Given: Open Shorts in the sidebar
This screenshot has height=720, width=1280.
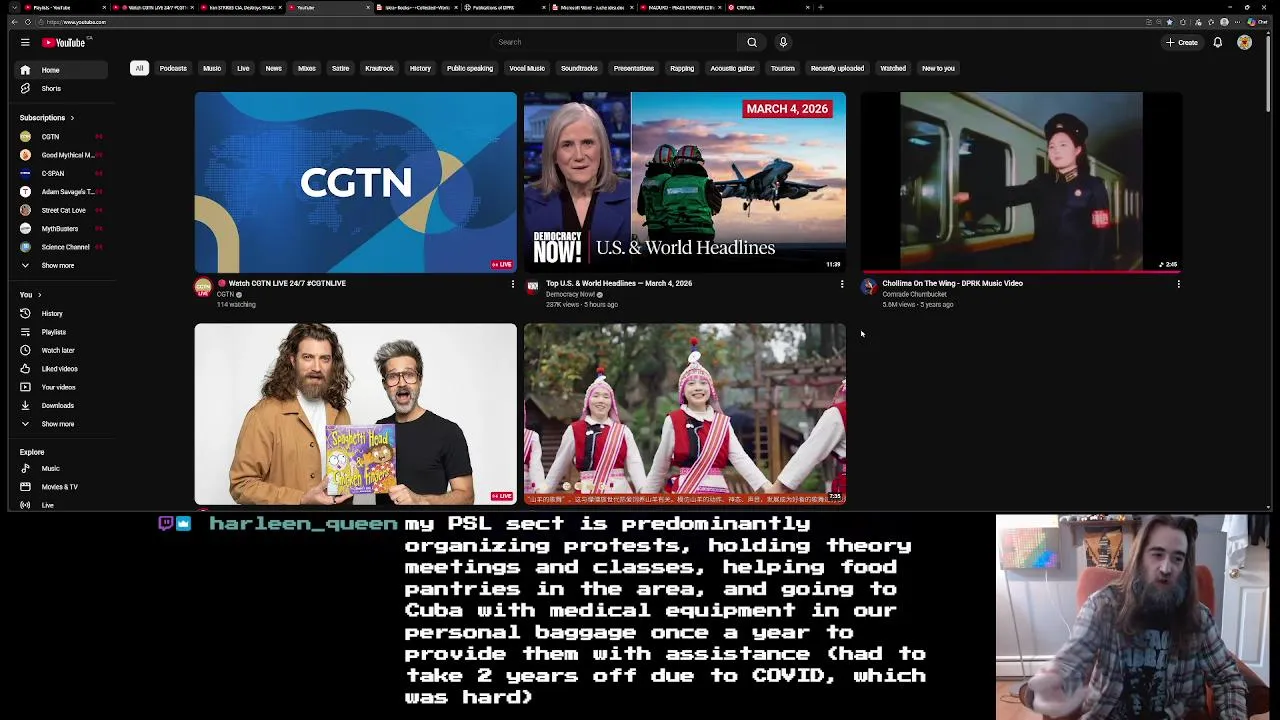Looking at the screenshot, I should click(x=61, y=88).
